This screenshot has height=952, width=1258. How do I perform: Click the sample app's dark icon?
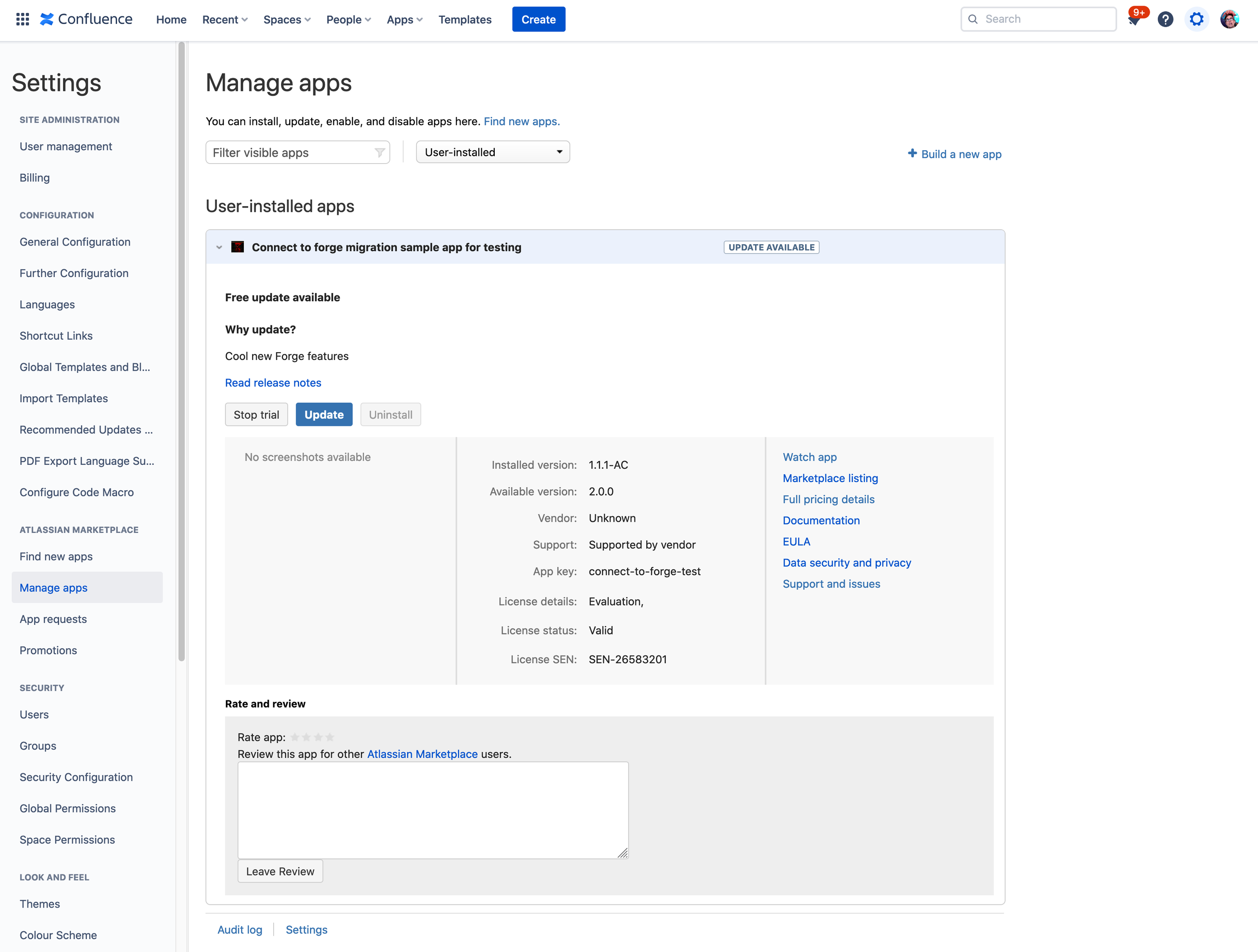pyautogui.click(x=238, y=247)
